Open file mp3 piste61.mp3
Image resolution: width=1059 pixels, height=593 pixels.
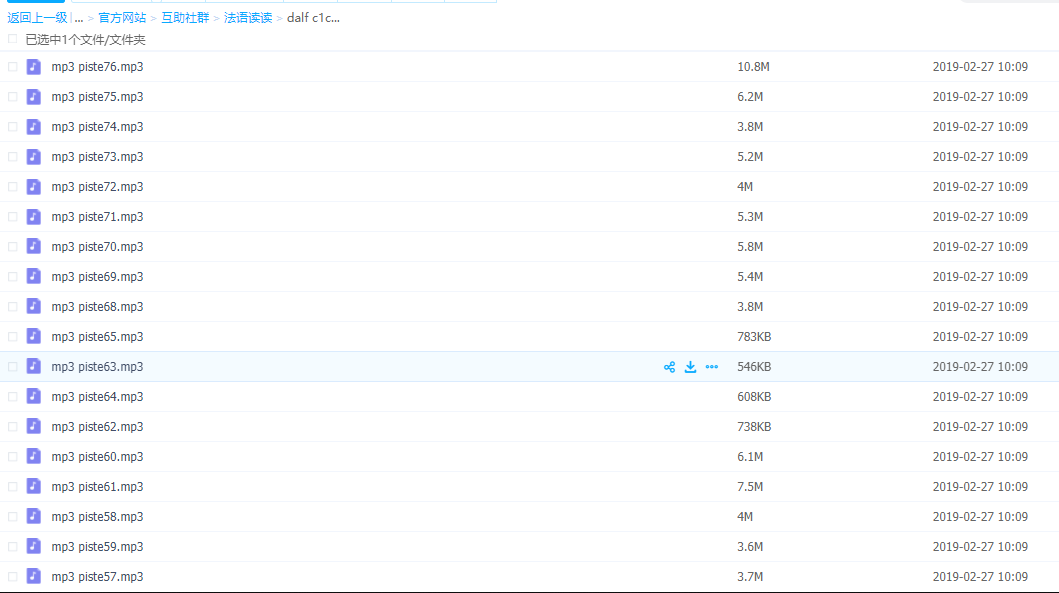click(x=97, y=486)
